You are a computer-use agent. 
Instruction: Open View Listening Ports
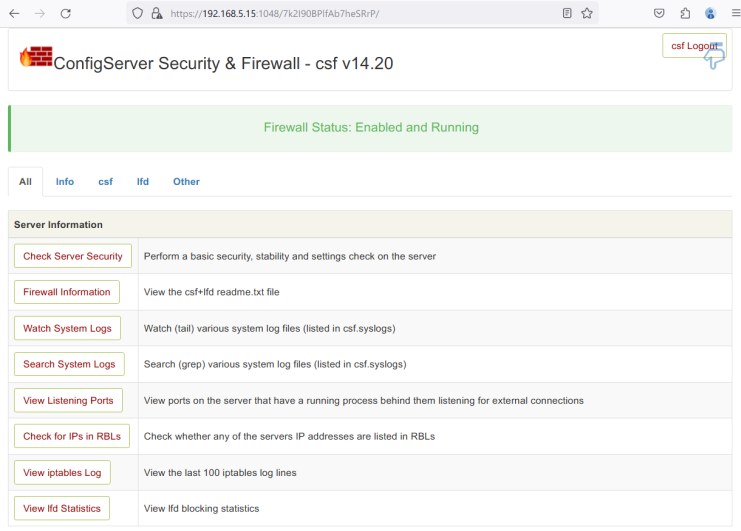coord(68,401)
